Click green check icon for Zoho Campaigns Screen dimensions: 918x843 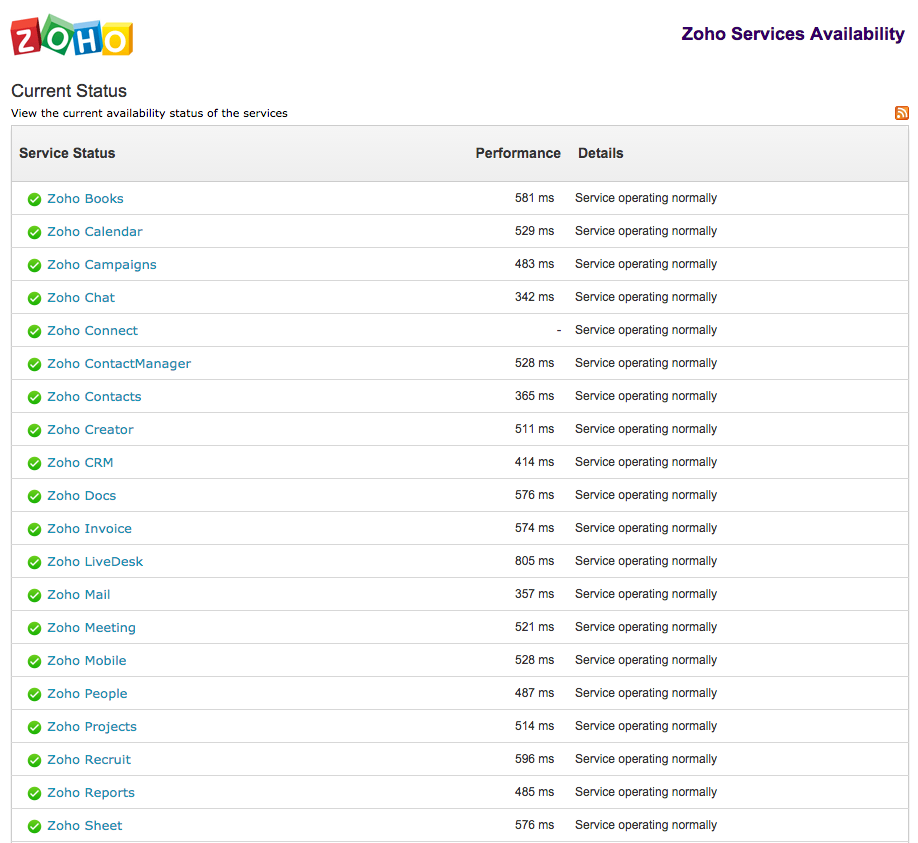click(x=35, y=265)
